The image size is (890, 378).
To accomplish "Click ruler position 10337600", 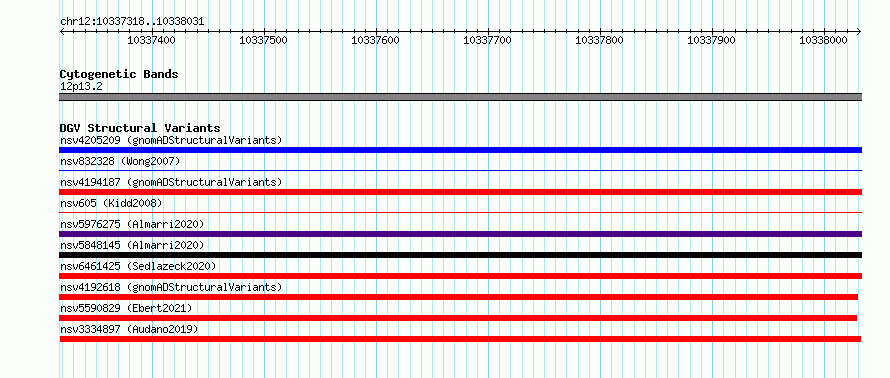I will [x=375, y=40].
